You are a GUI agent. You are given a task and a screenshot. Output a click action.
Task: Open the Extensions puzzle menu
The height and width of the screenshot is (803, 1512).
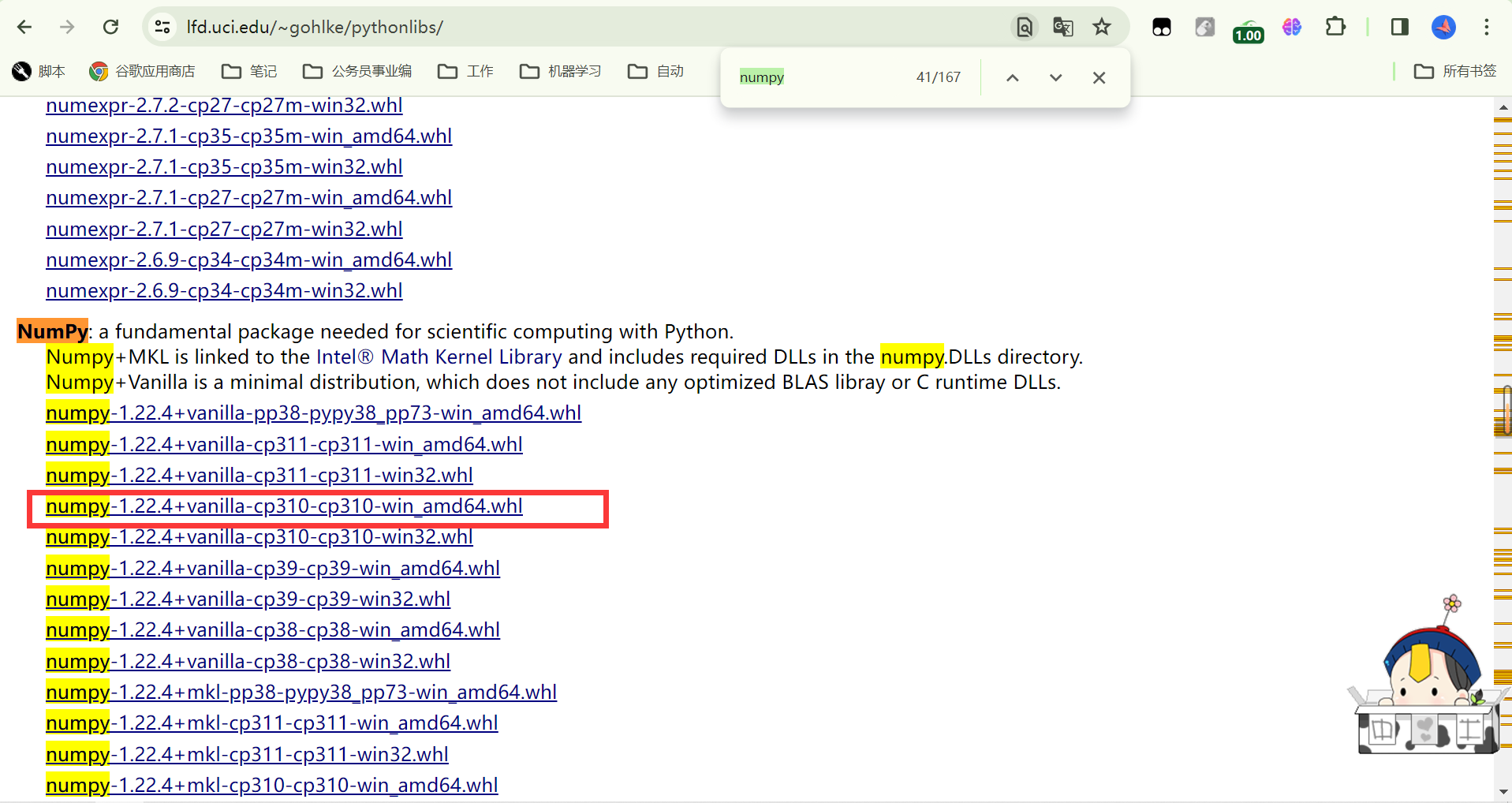click(x=1335, y=28)
